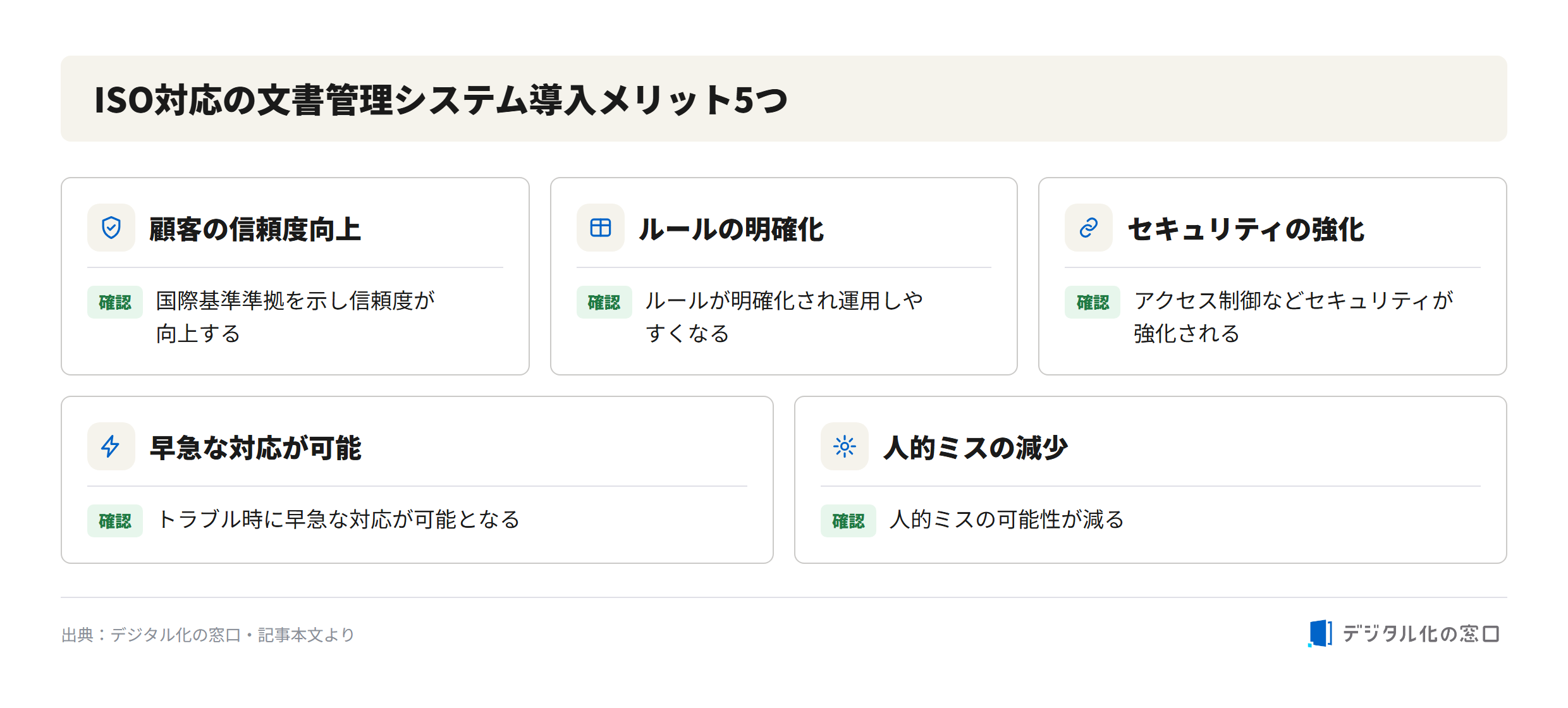This screenshot has width=1568, height=708.
Task: Click the 確認 badge in the customer trust card
Action: (115, 302)
